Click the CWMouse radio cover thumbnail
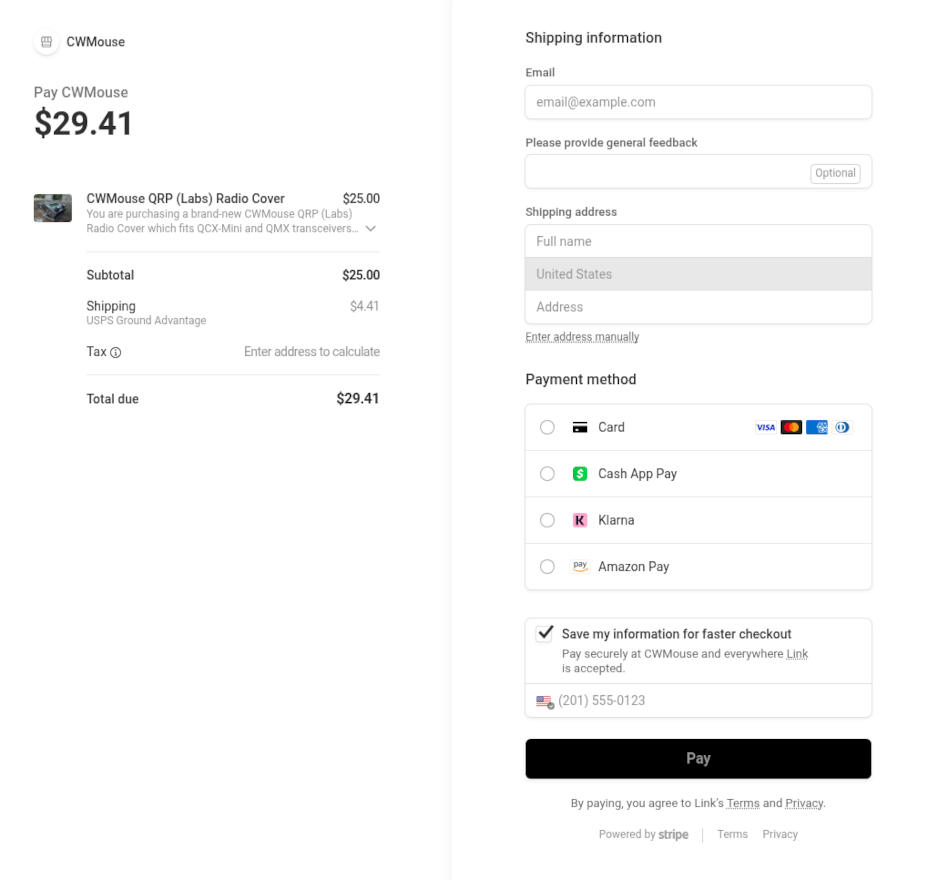Screen dimensions: 928x880 click(x=52, y=208)
